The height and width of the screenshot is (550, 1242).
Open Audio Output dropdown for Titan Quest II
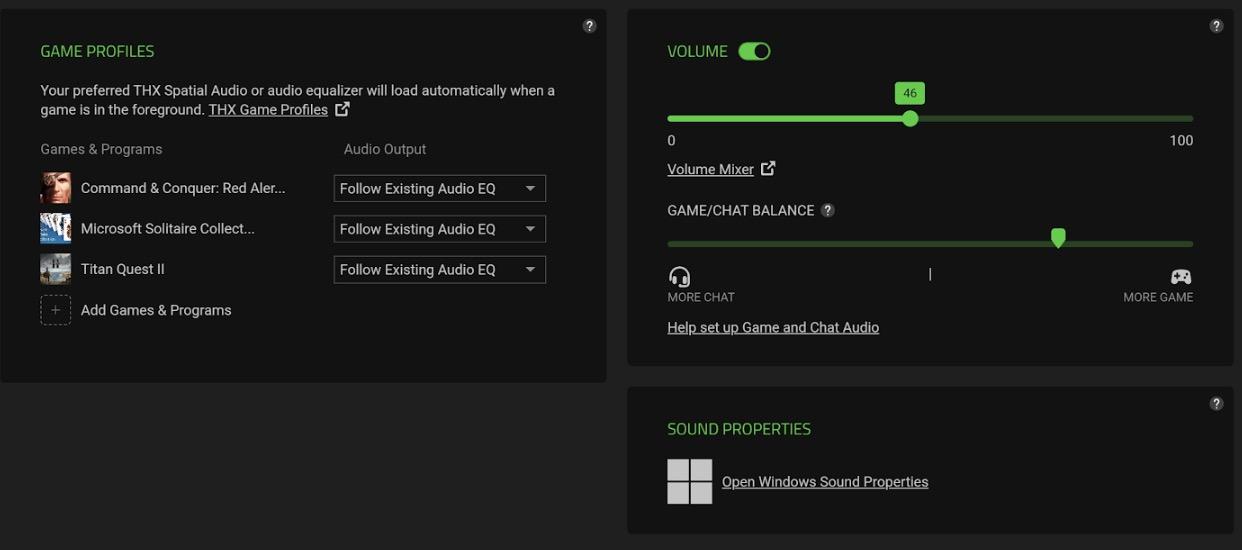coord(440,269)
